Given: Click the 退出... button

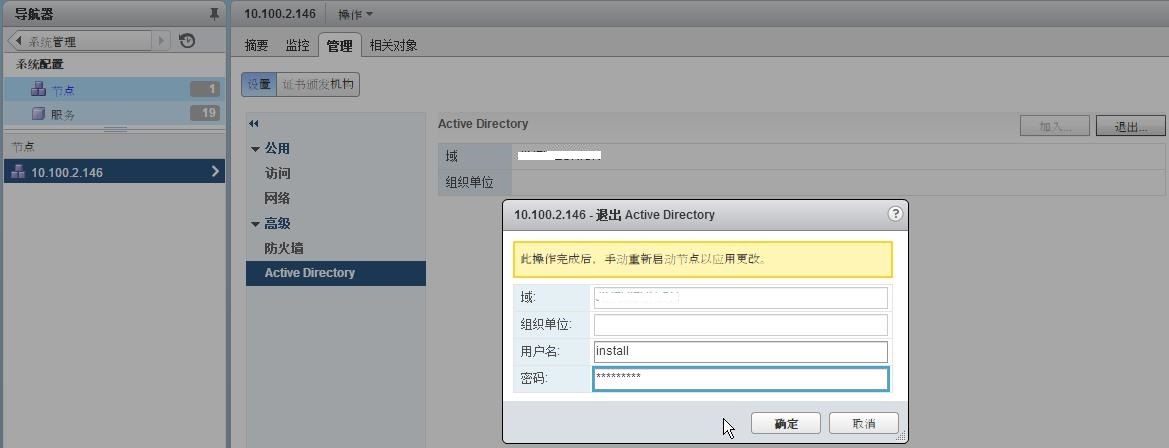Looking at the screenshot, I should pos(1130,126).
